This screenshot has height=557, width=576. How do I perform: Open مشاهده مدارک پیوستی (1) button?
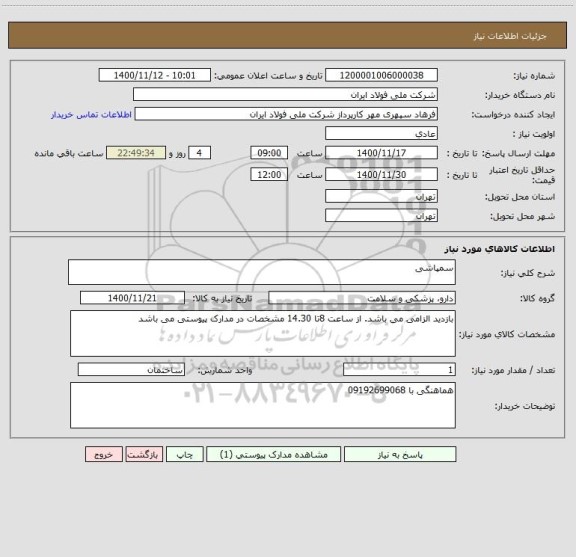click(x=274, y=454)
